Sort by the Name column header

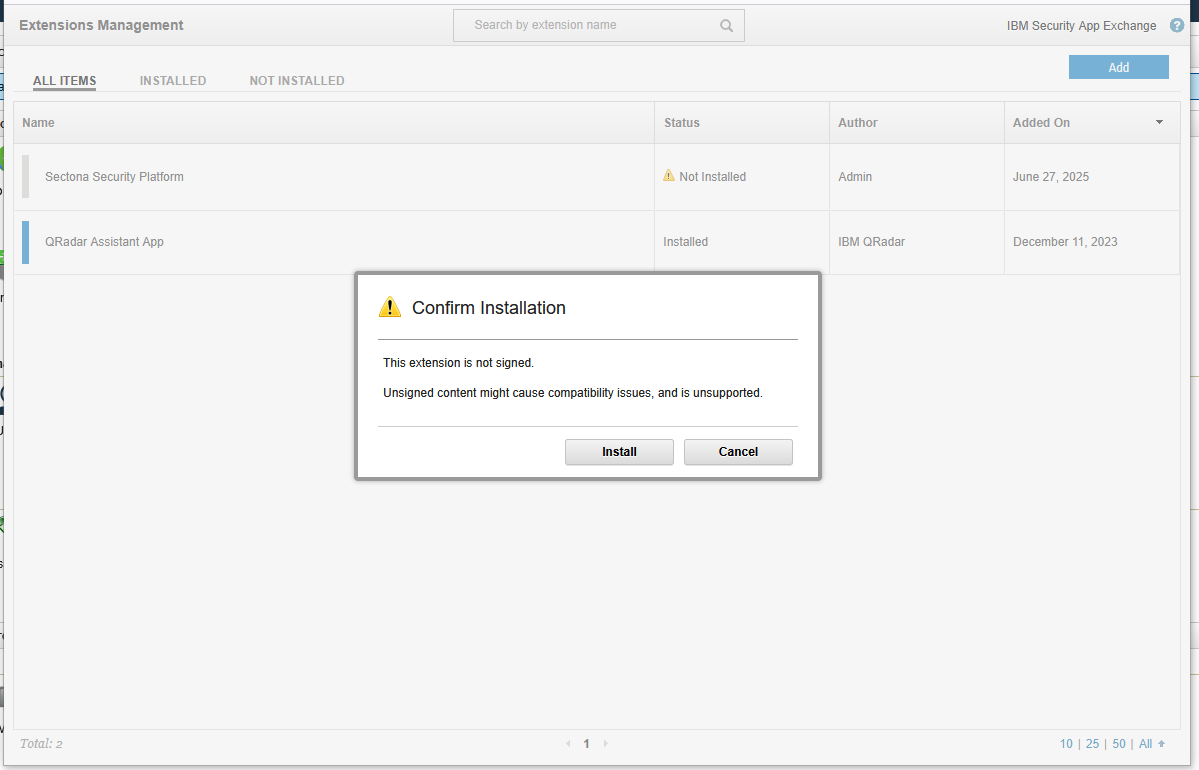(38, 123)
